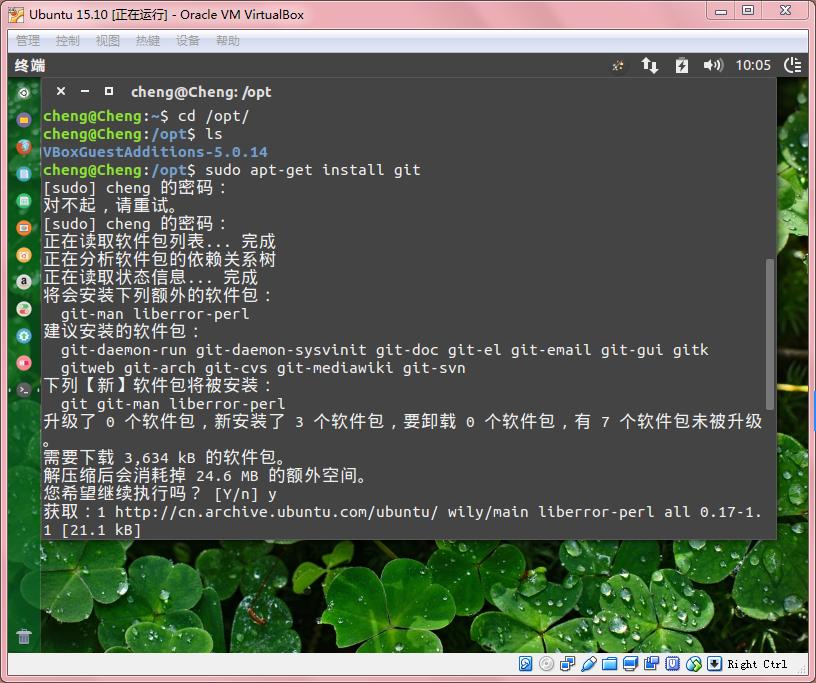Click the terminal title cheng@Cheng: /opt
Screen dimensions: 816x683
click(201, 92)
